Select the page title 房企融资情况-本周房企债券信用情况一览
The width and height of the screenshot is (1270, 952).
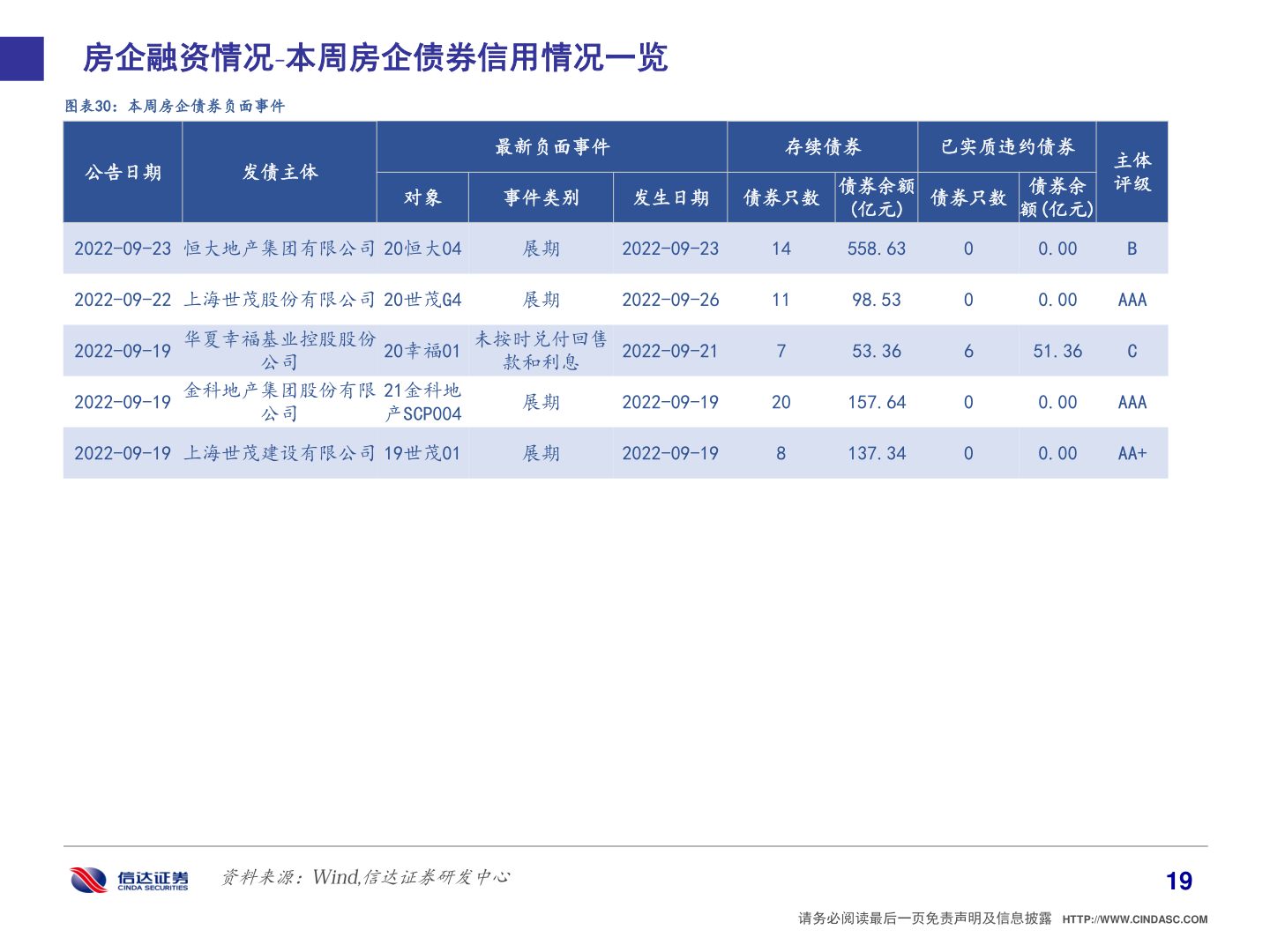click(x=377, y=60)
